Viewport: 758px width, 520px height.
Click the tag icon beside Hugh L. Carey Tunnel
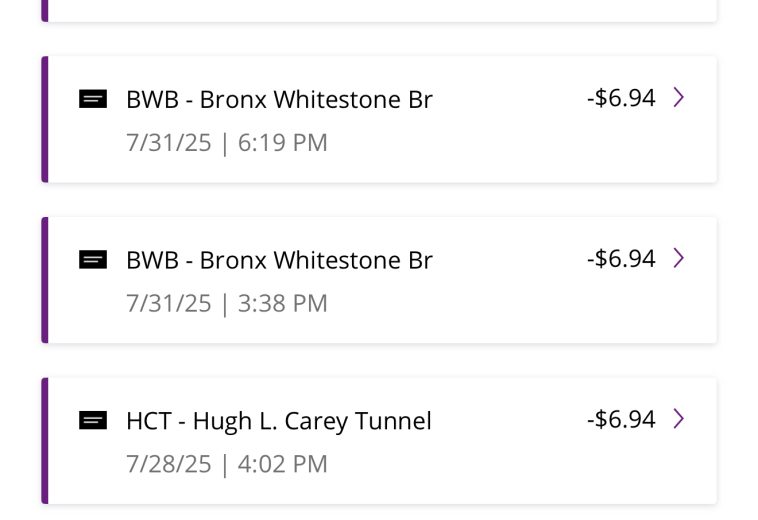point(93,421)
